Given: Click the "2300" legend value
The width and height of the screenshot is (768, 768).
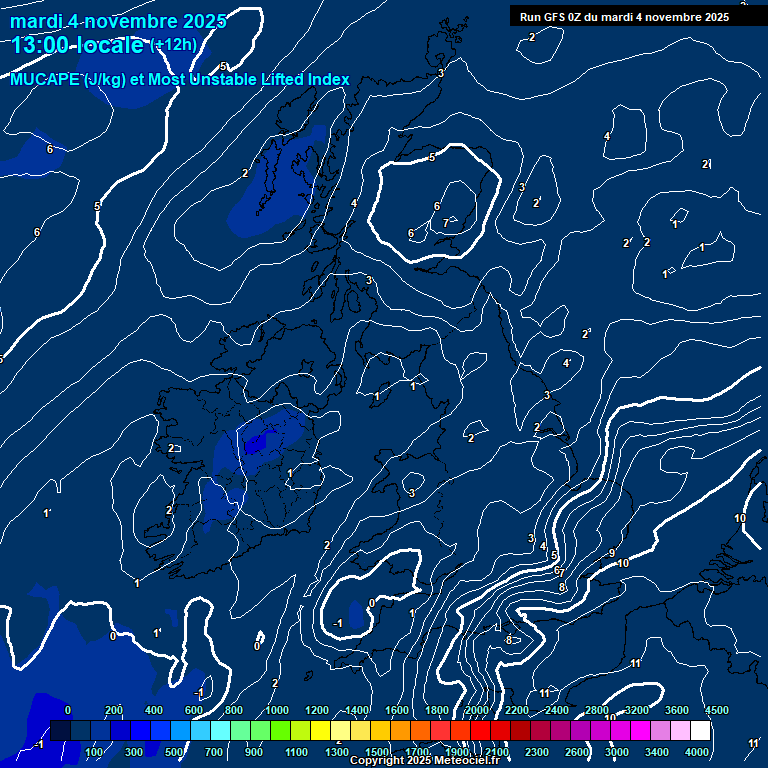Looking at the screenshot, I should 537,752.
